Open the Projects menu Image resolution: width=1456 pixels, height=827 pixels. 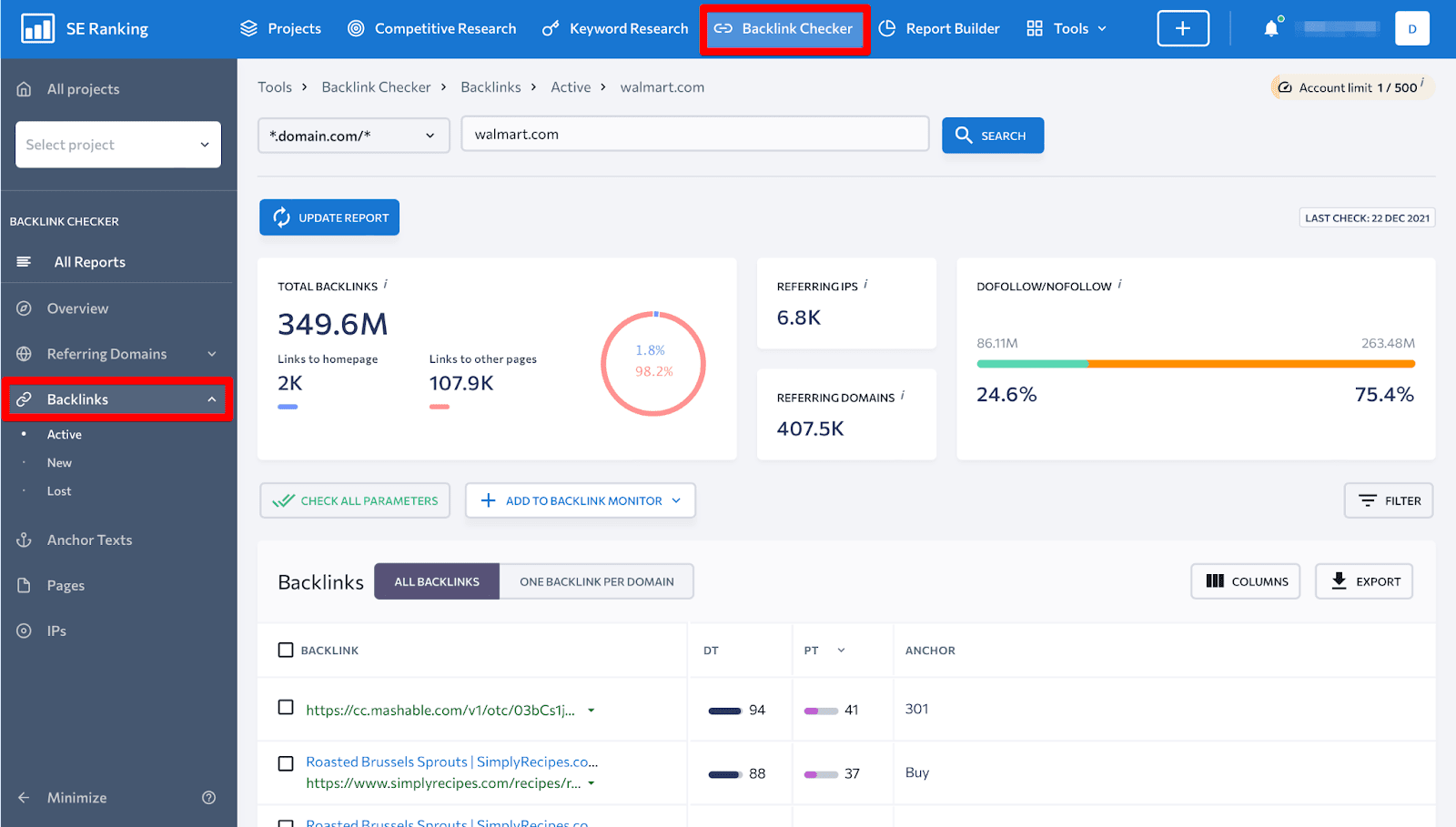pos(280,29)
